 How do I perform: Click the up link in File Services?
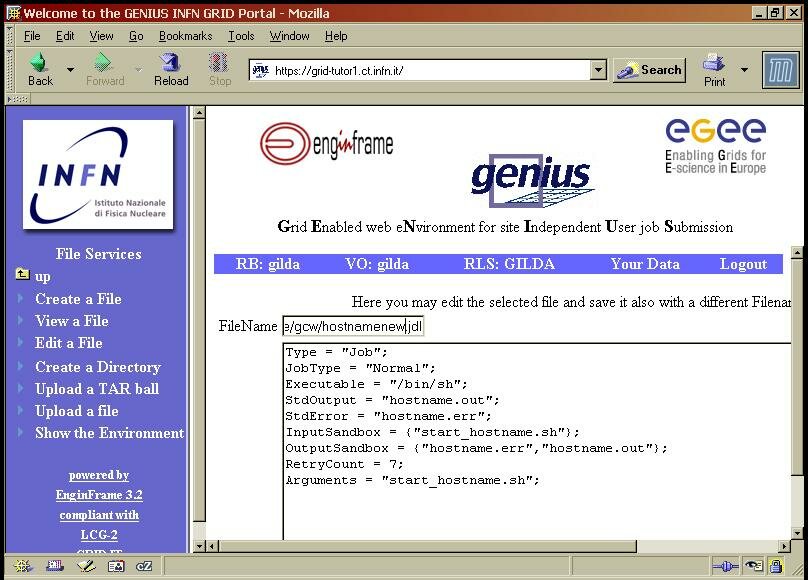tap(43, 277)
